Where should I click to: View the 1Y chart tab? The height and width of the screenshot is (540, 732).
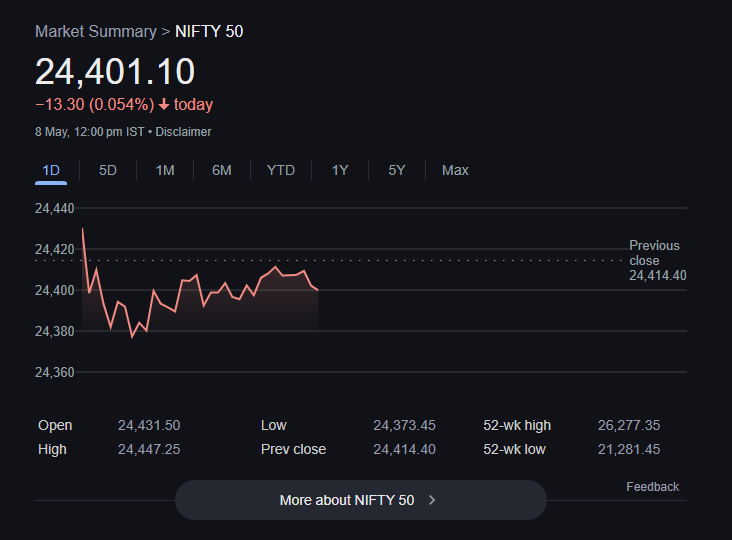(x=340, y=170)
